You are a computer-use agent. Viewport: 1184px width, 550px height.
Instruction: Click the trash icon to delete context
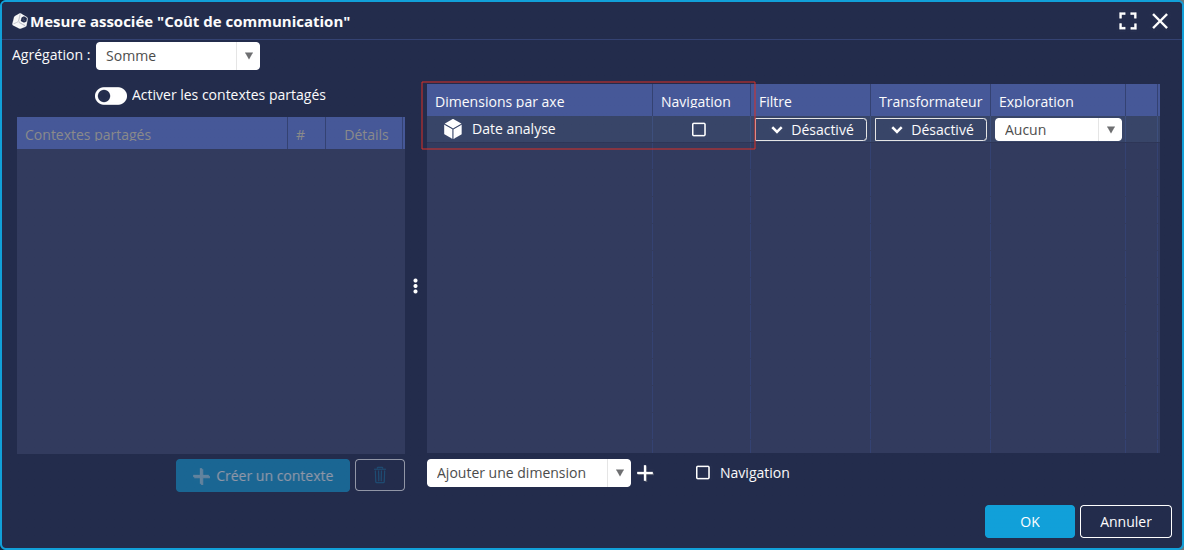[x=380, y=475]
